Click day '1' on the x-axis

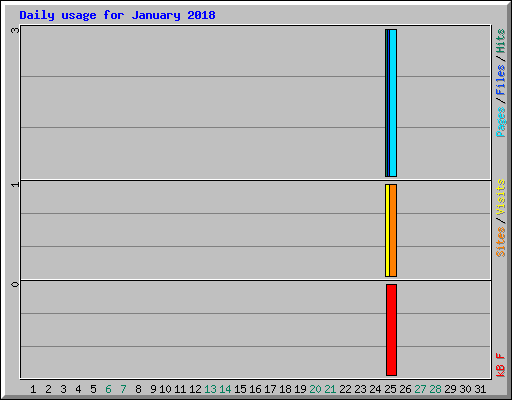click(33, 389)
